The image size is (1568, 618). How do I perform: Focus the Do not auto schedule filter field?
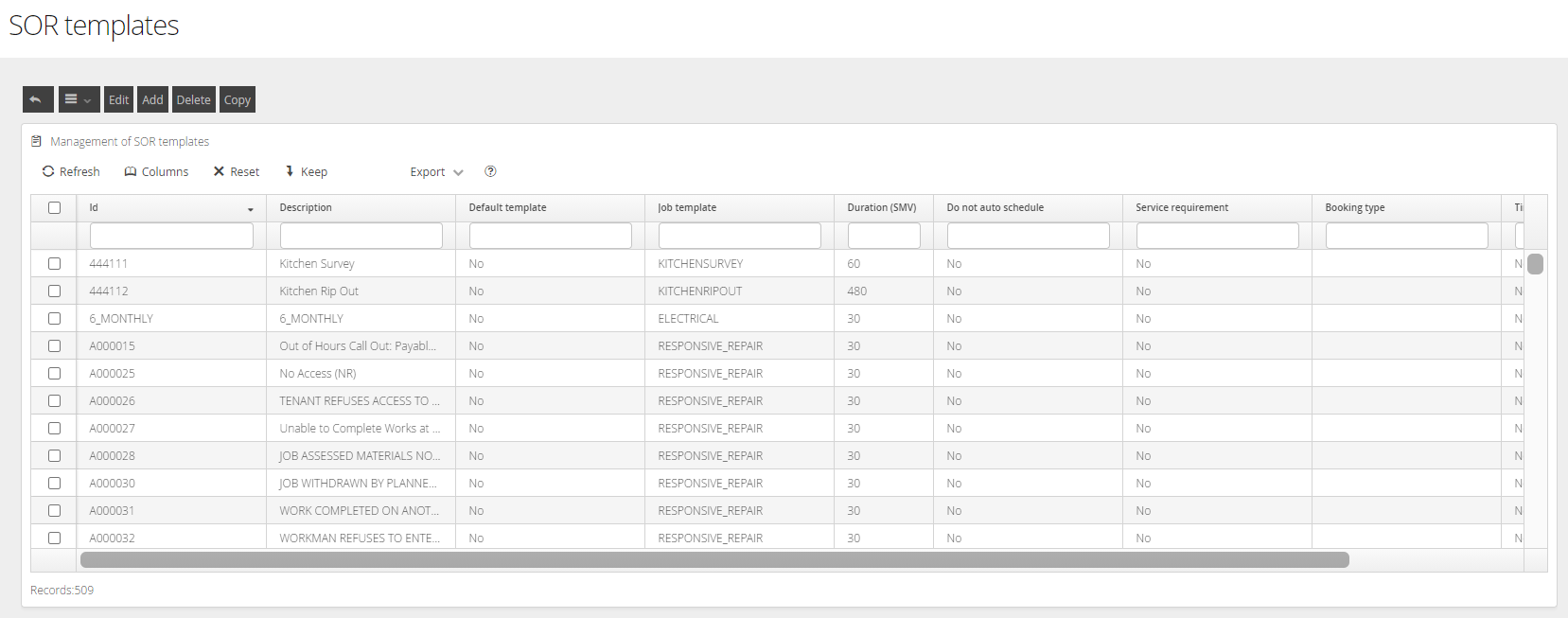tap(1029, 236)
